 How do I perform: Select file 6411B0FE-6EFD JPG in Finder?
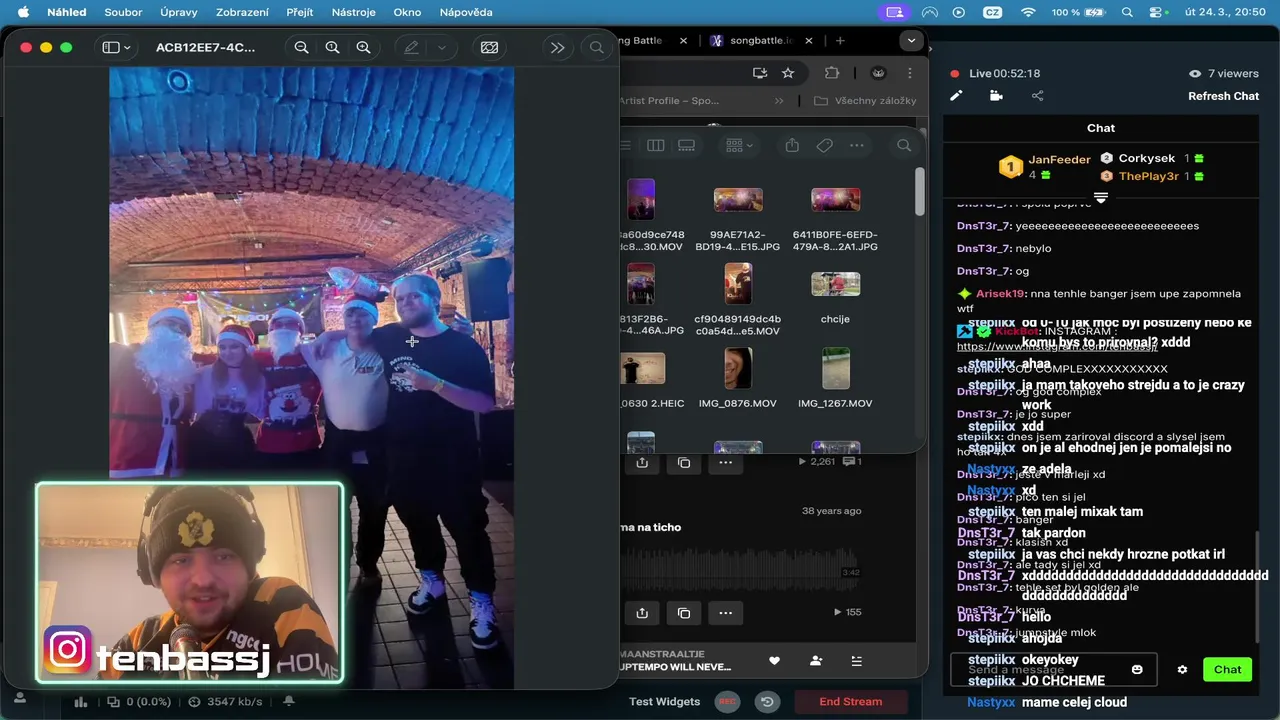[835, 216]
